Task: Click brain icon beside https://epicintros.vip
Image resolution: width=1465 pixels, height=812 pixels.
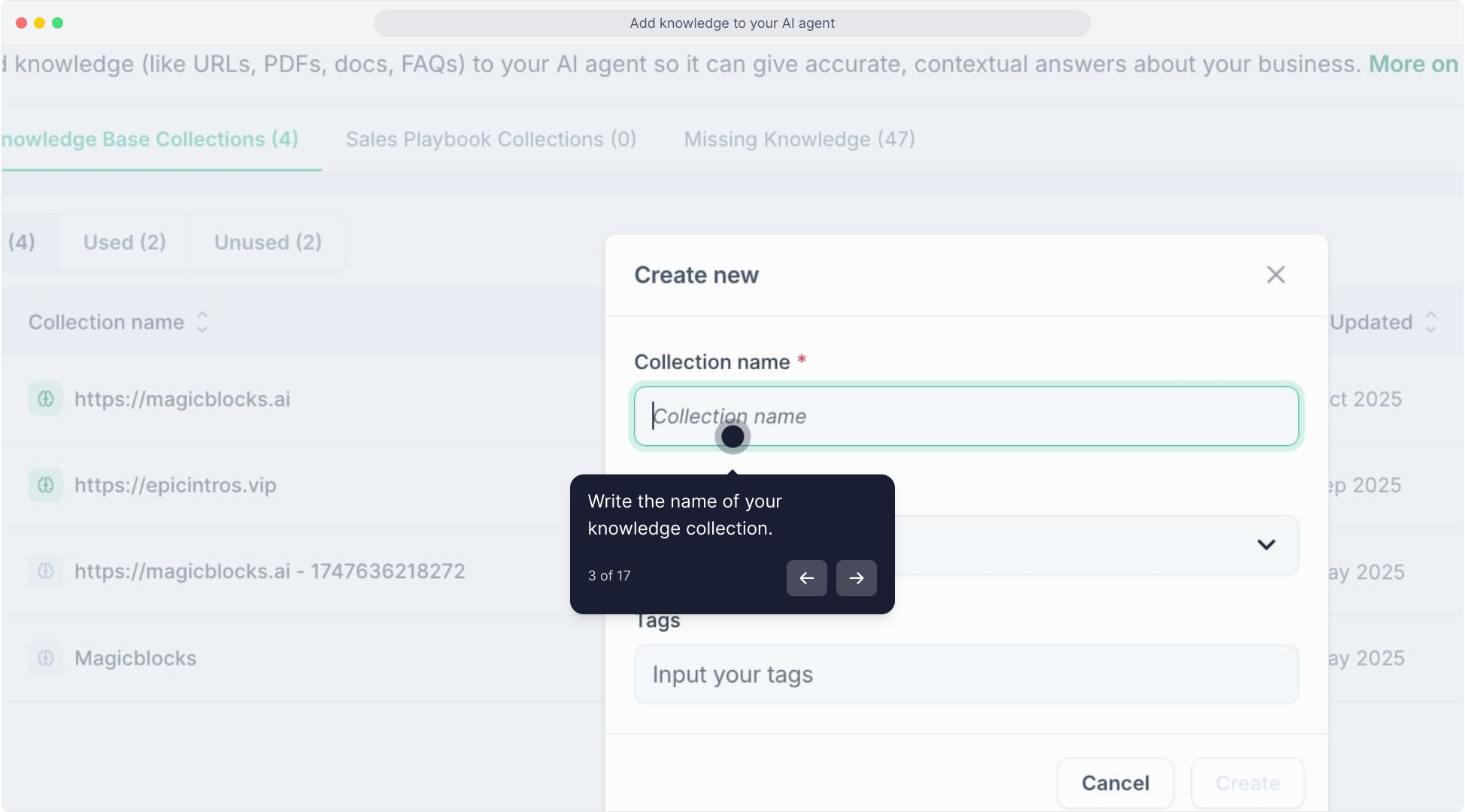Action: (x=46, y=485)
